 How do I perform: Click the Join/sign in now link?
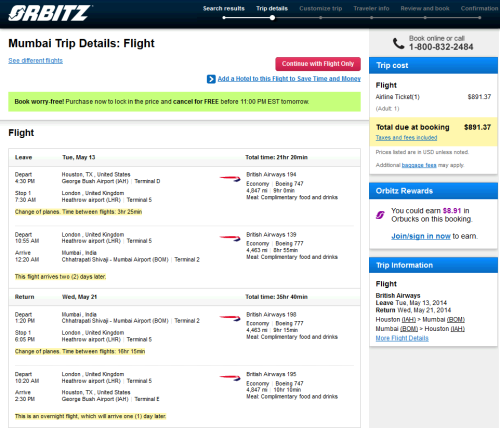[421, 236]
